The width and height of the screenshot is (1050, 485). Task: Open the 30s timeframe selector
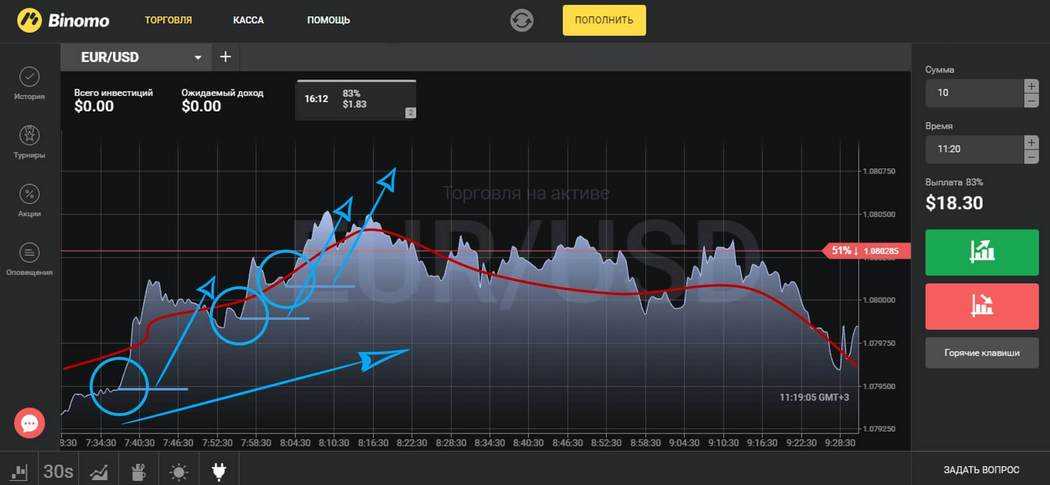58,470
